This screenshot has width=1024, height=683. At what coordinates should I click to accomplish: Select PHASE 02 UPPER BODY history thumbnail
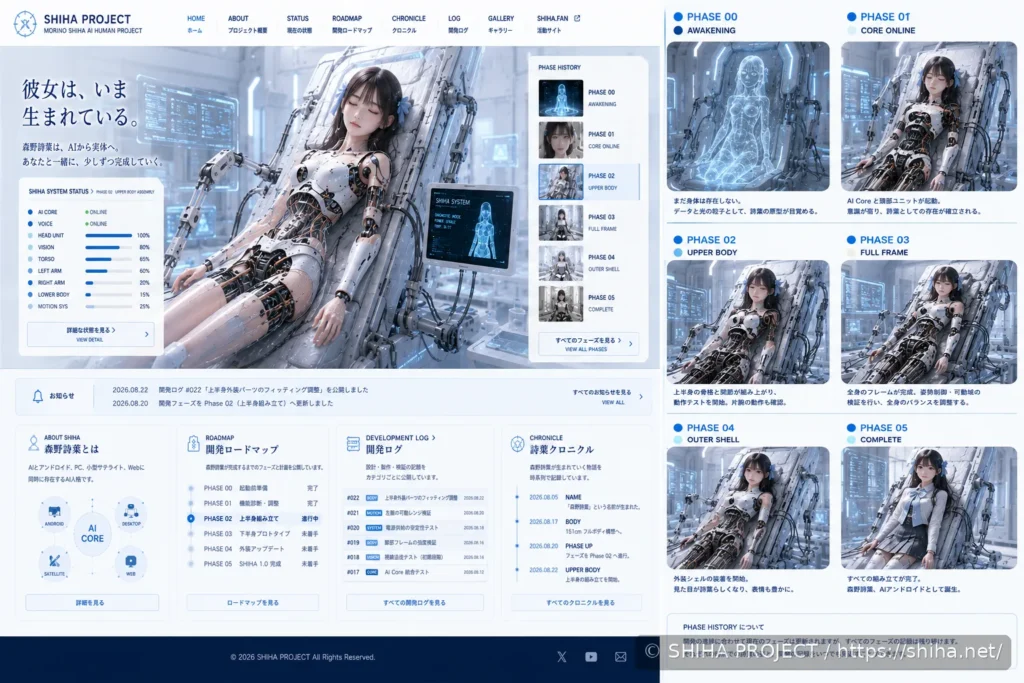(x=560, y=182)
